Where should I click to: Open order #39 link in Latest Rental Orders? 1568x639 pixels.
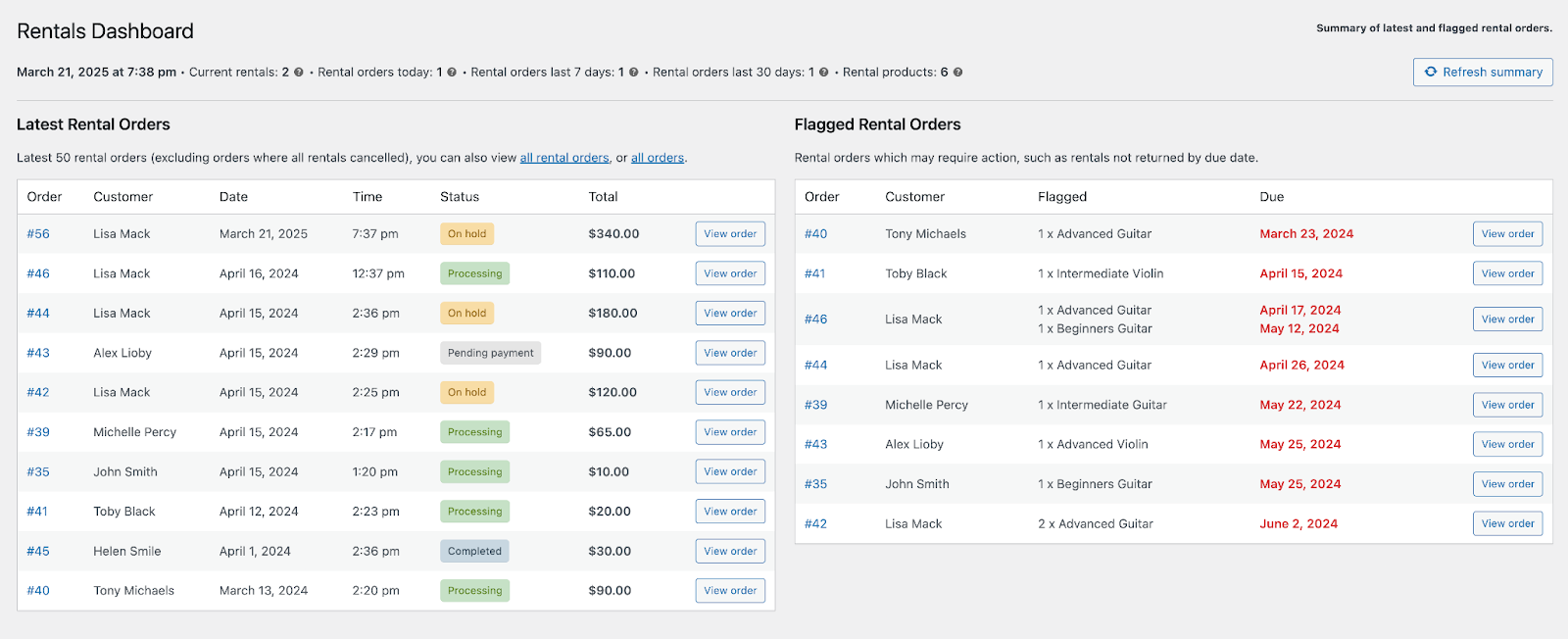[38, 432]
